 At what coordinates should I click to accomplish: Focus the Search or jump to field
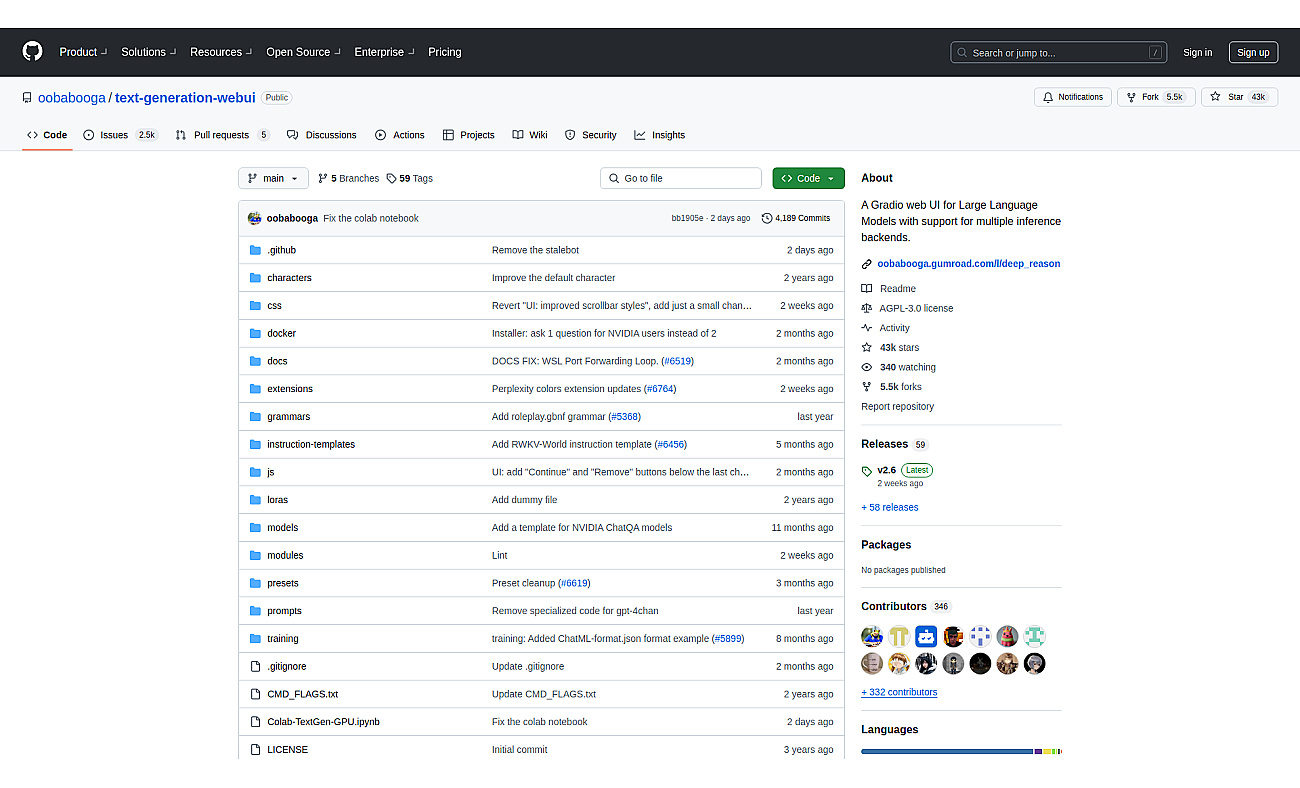coord(1060,53)
